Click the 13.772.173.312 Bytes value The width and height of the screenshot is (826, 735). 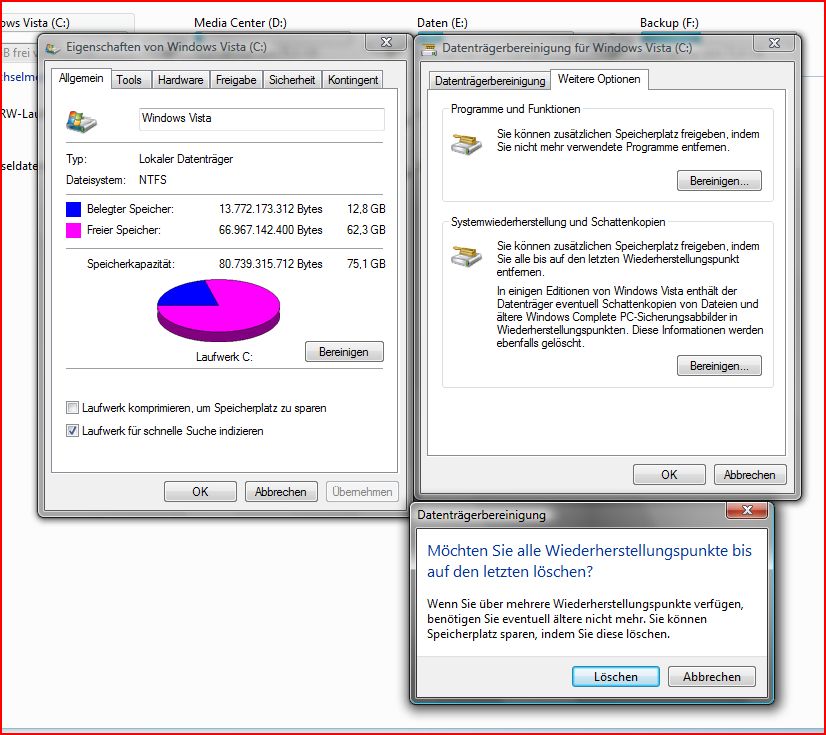271,209
